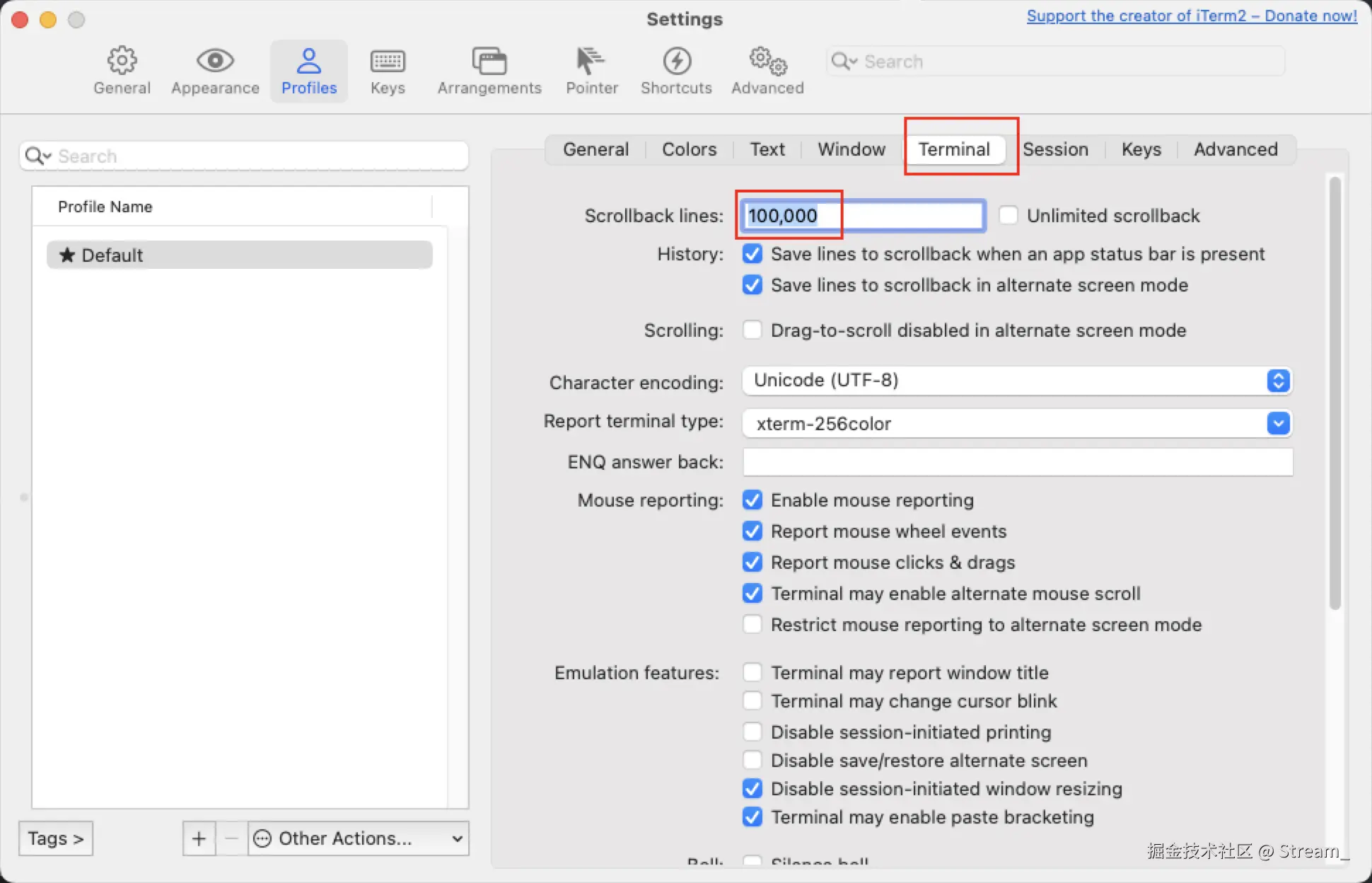Open the Appearance eye icon
Screen dimensions: 1372x883
[215, 62]
